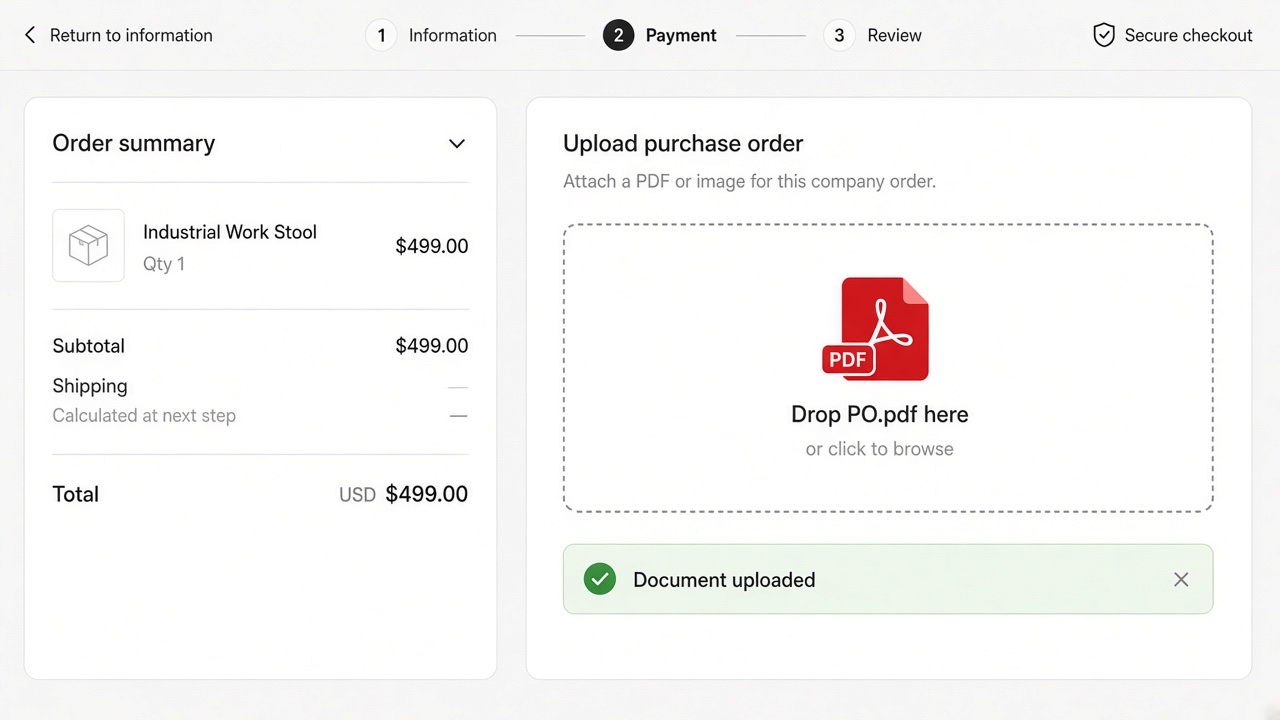Viewport: 1280px width, 720px height.
Task: Click the Secure checkout shield icon
Action: point(1104,35)
